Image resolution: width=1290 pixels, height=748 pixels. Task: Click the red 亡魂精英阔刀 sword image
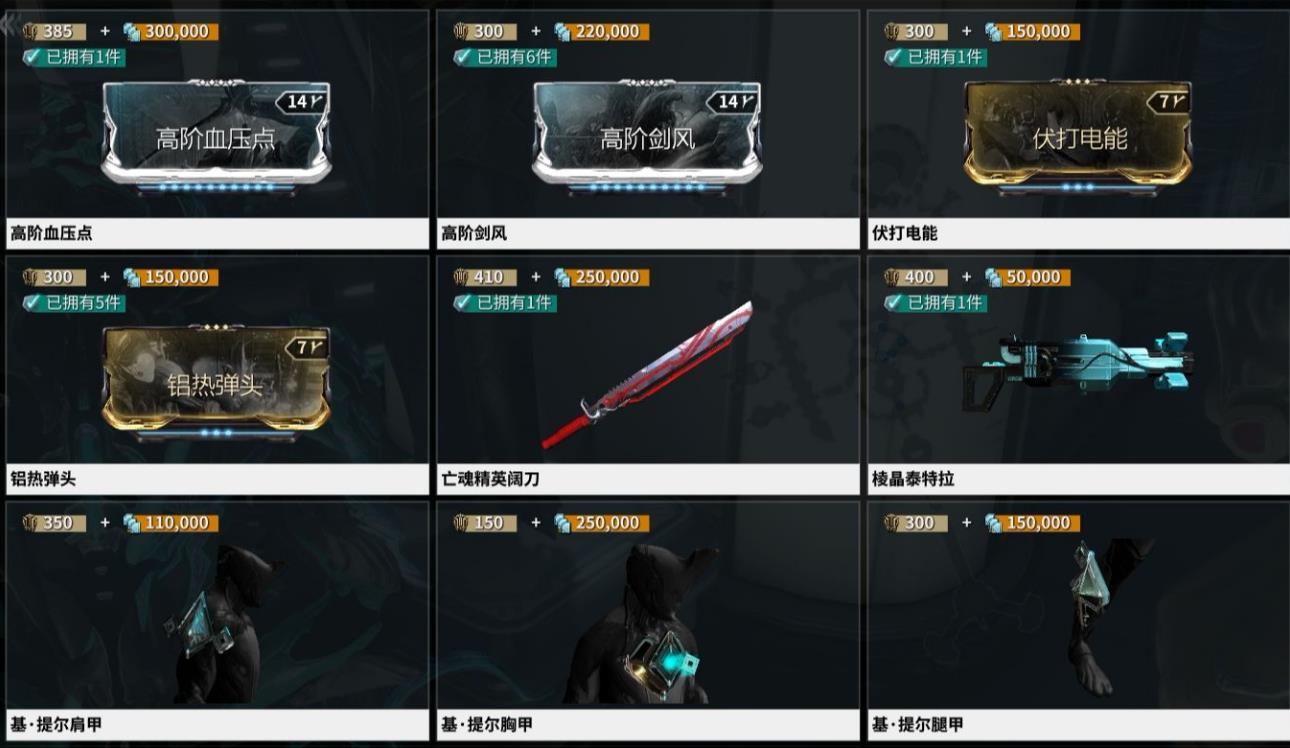coord(647,376)
